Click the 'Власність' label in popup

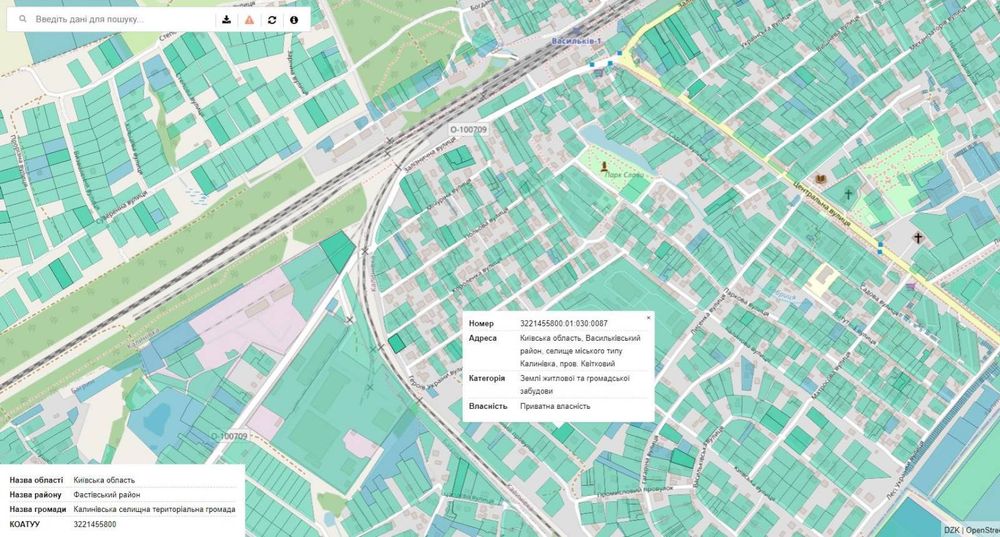coord(488,406)
